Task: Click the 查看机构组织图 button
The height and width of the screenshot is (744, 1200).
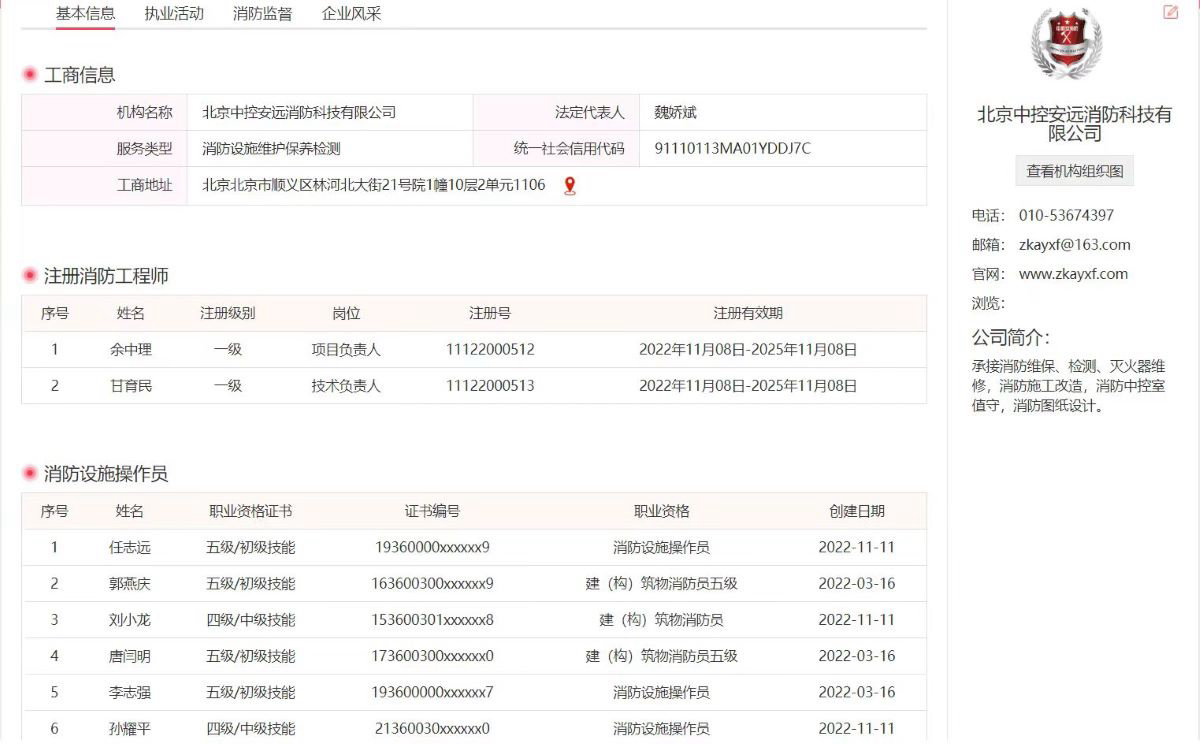Action: [1075, 171]
